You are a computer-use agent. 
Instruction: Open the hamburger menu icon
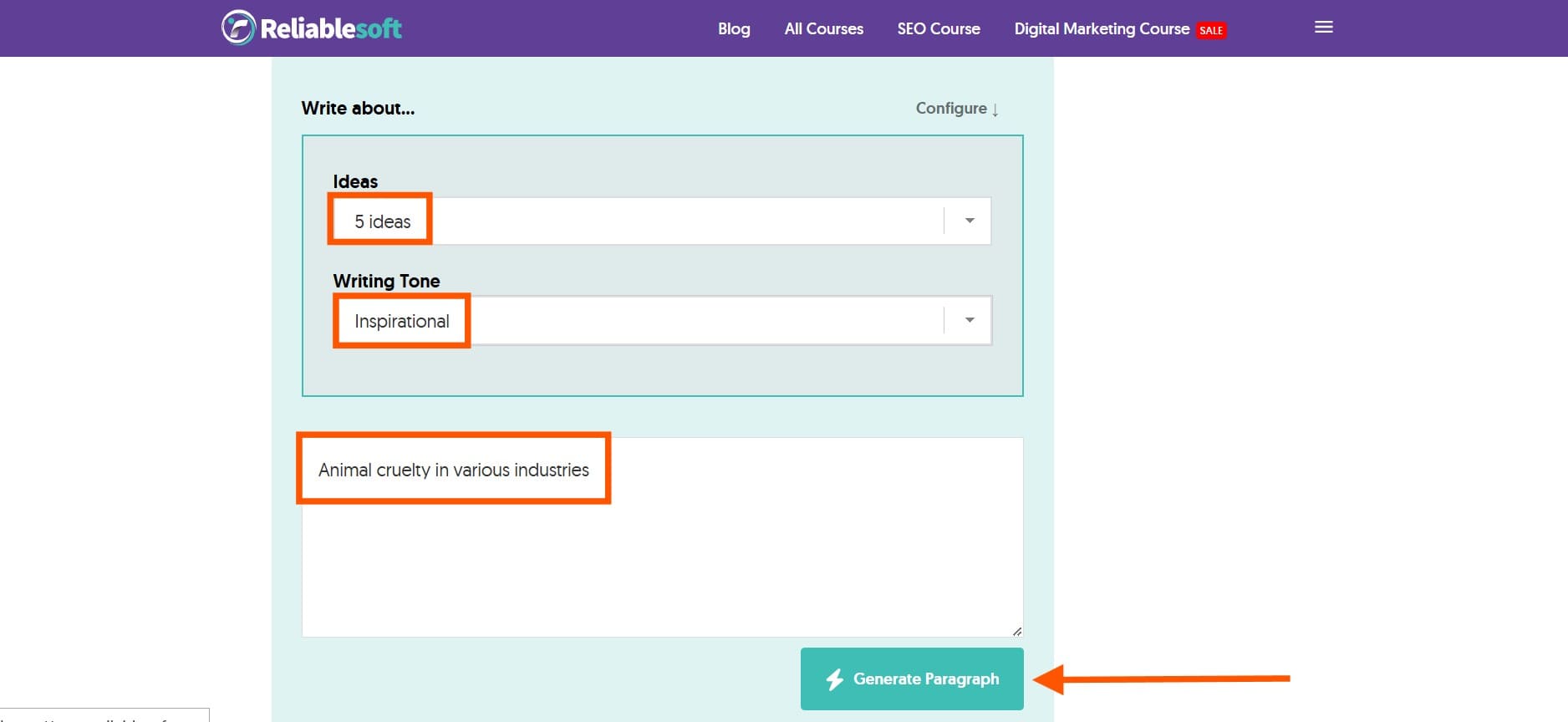[x=1324, y=28]
